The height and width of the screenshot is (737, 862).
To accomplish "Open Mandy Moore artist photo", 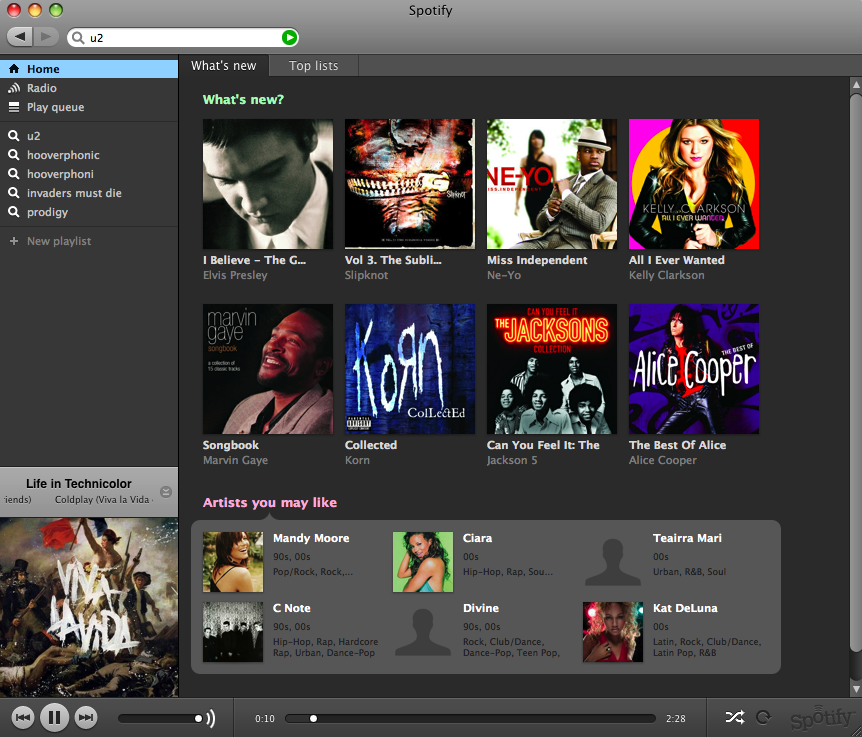I will pos(233,562).
